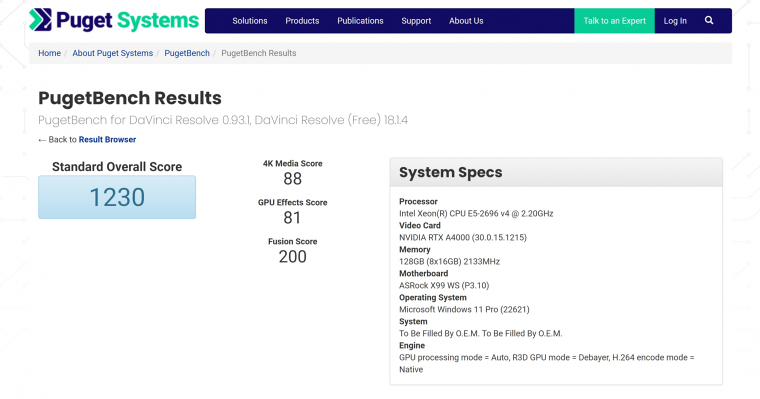This screenshot has width=760, height=399.
Task: Open the About Us menu
Action: [466, 21]
